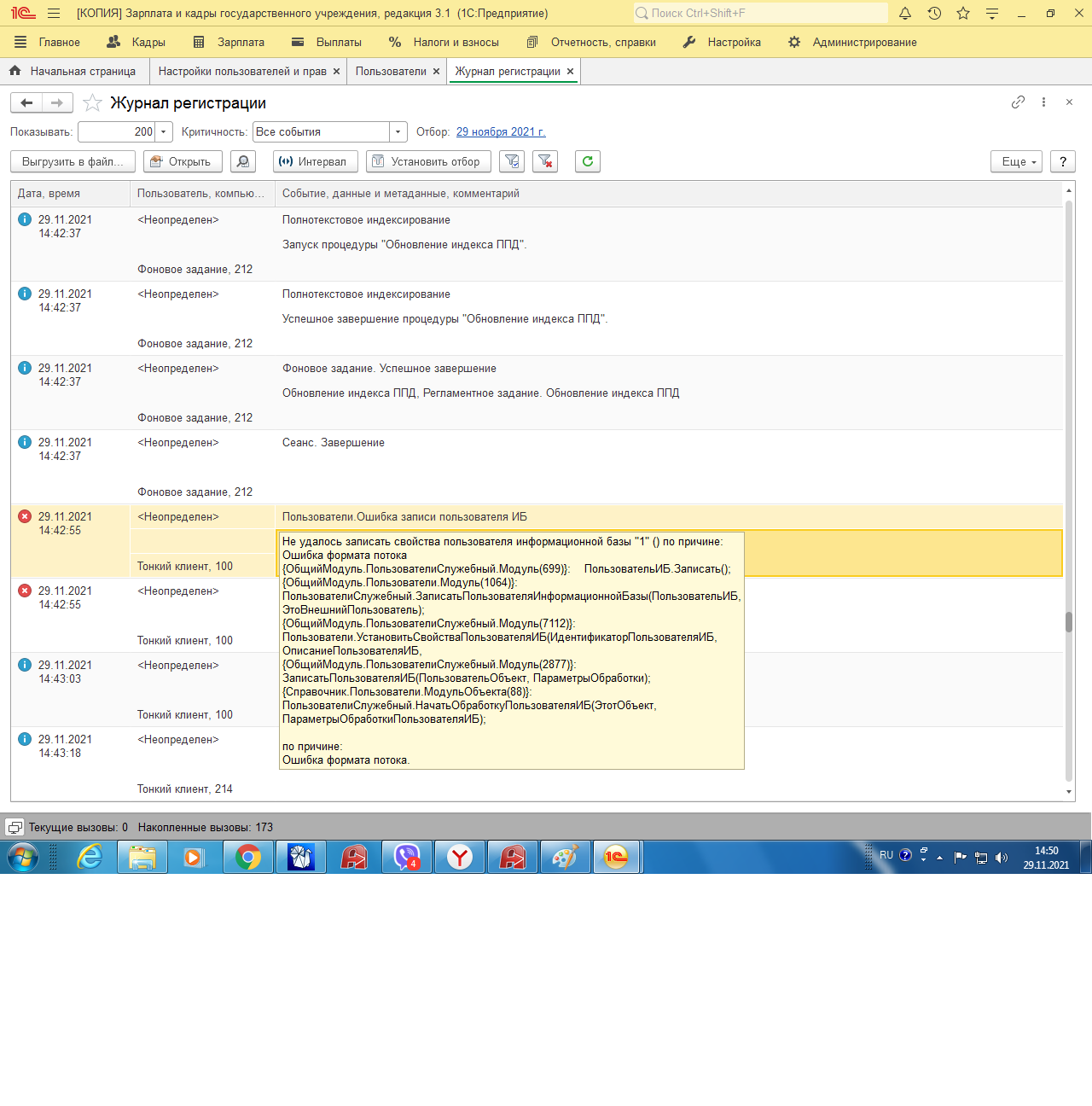Viewport: 1092px width, 1106px height.
Task: Open the Налоги и взносы section
Action: (x=444, y=42)
